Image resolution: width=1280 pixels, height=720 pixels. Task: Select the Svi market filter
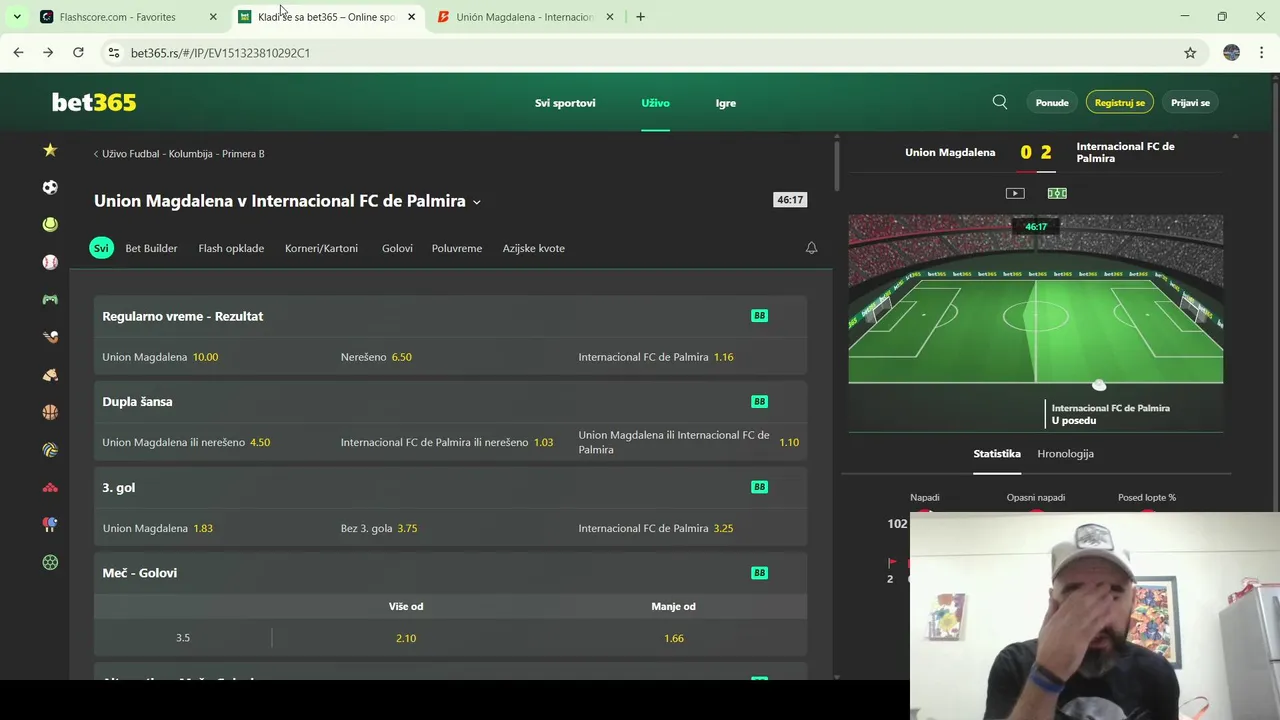pos(101,248)
